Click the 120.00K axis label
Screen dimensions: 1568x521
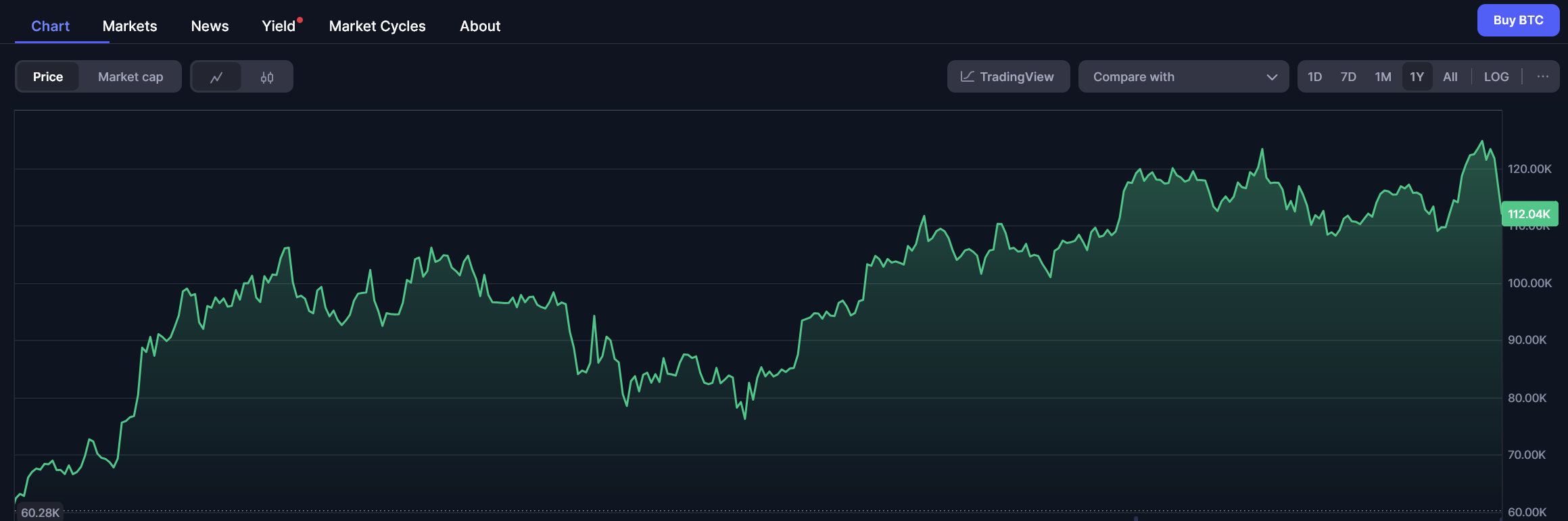coord(1529,169)
